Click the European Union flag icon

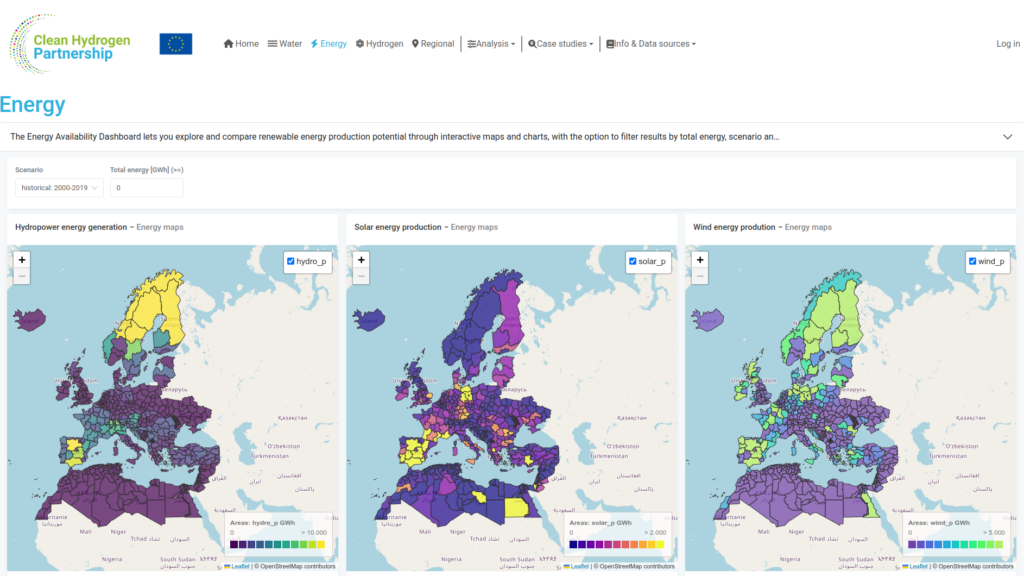pos(176,44)
